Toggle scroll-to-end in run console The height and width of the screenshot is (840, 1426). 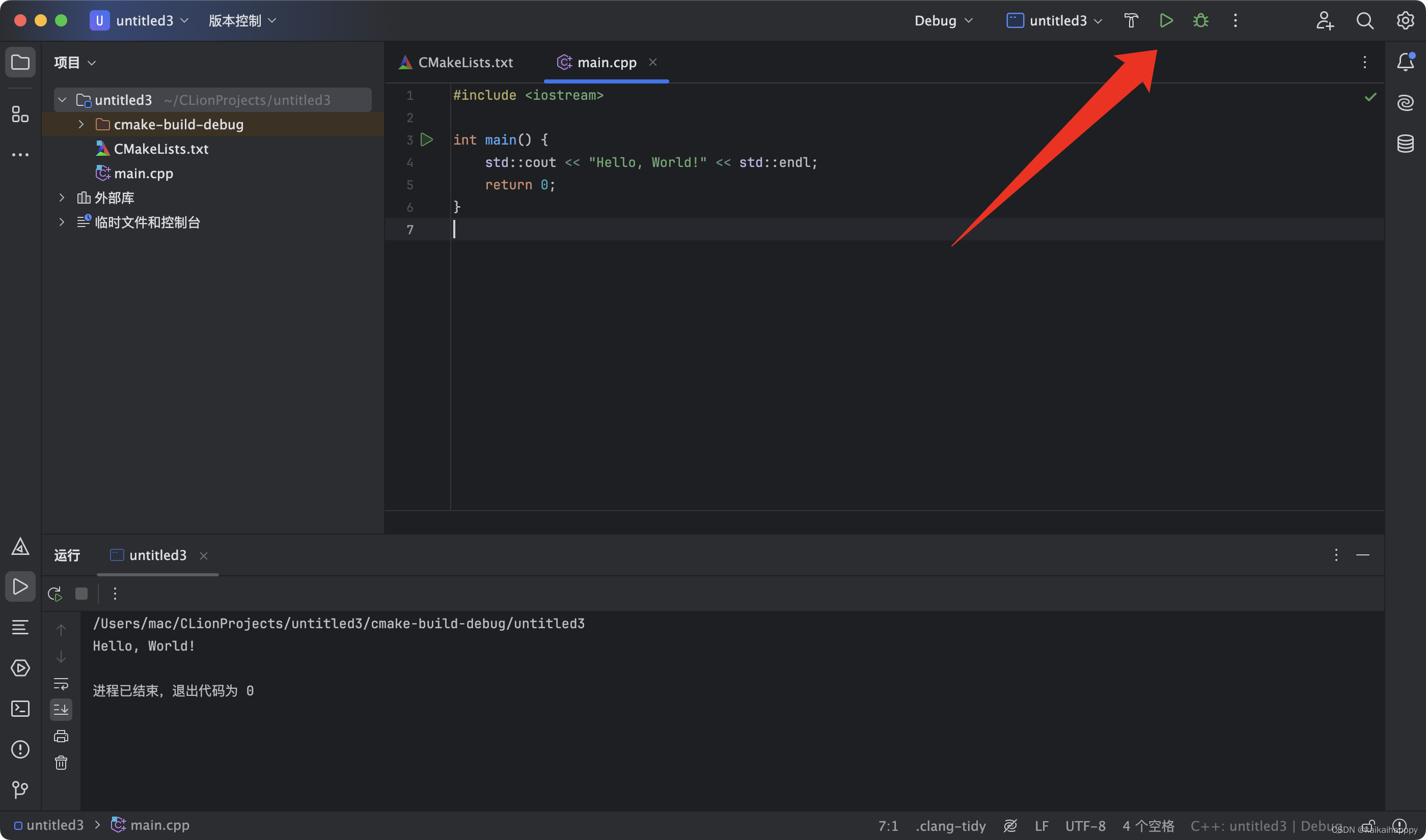61,709
